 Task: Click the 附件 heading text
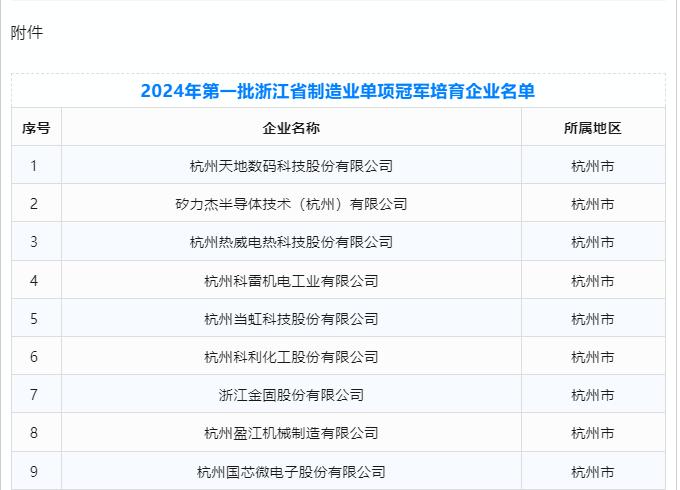click(27, 33)
